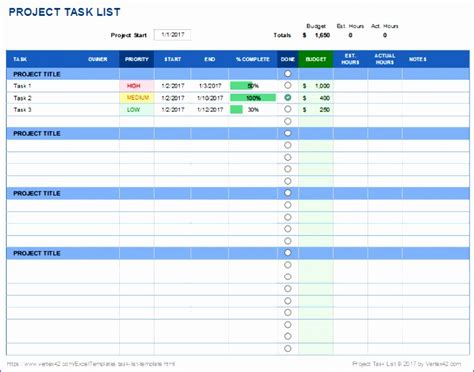Select the TASK column header
This screenshot has width=474, height=372.
tap(20, 59)
